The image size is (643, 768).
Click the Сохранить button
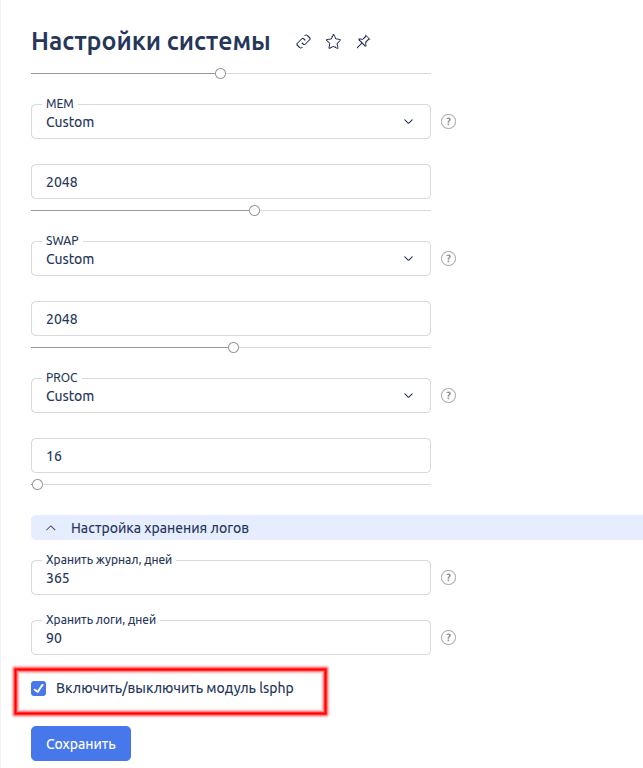point(81,744)
